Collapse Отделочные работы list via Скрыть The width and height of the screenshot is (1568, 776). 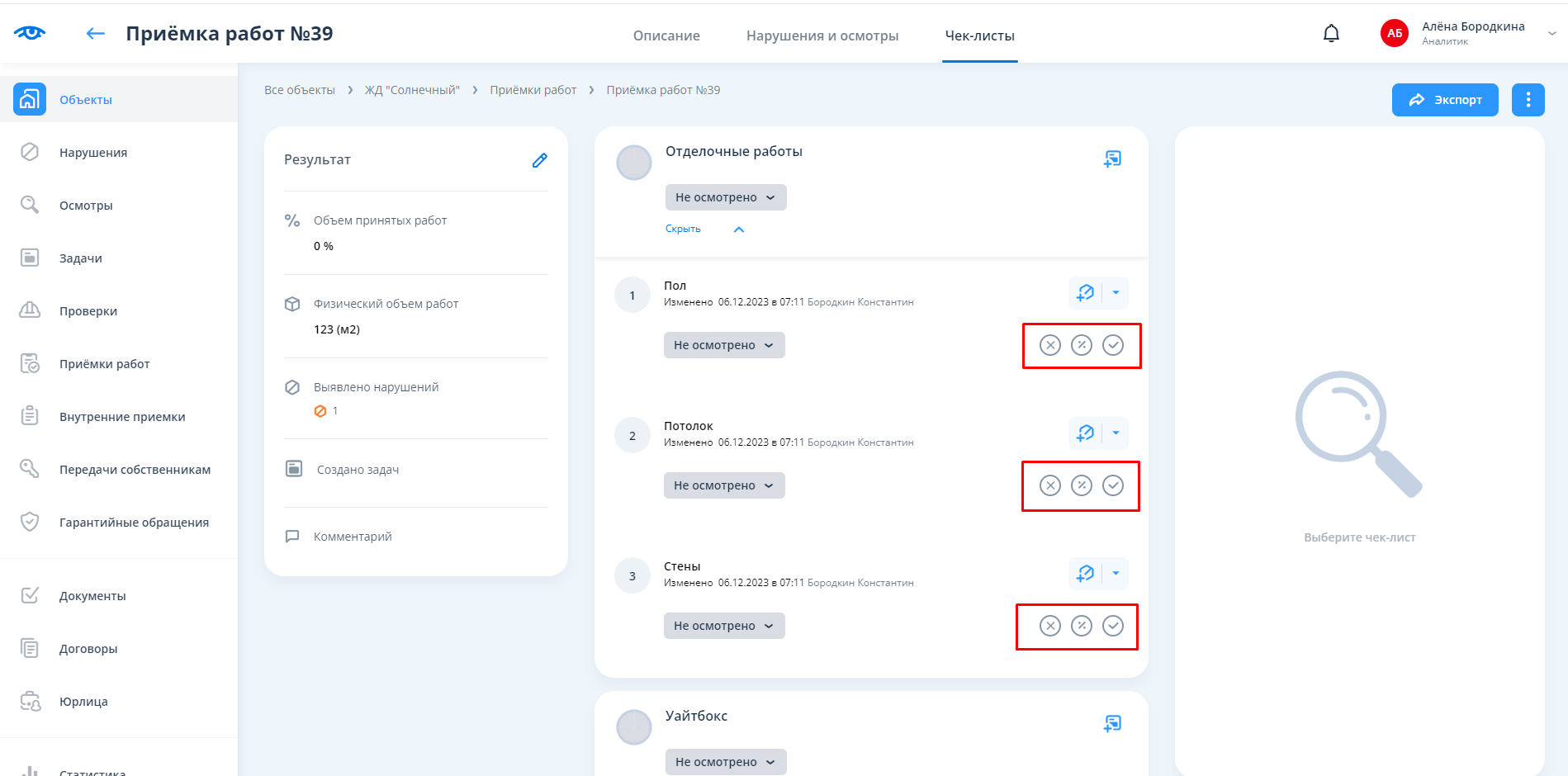[x=683, y=229]
